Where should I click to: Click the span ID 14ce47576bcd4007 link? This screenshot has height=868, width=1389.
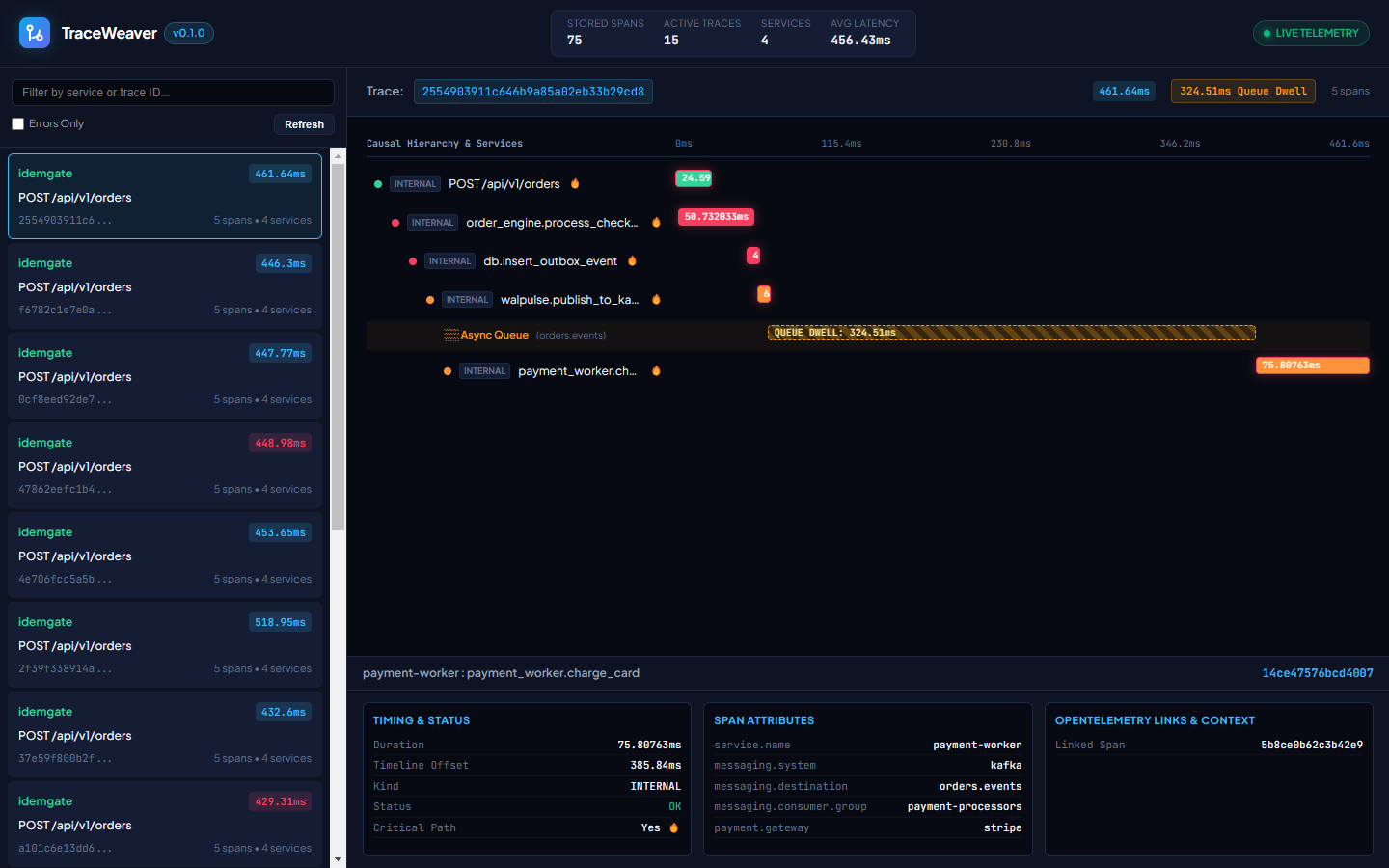point(1318,673)
